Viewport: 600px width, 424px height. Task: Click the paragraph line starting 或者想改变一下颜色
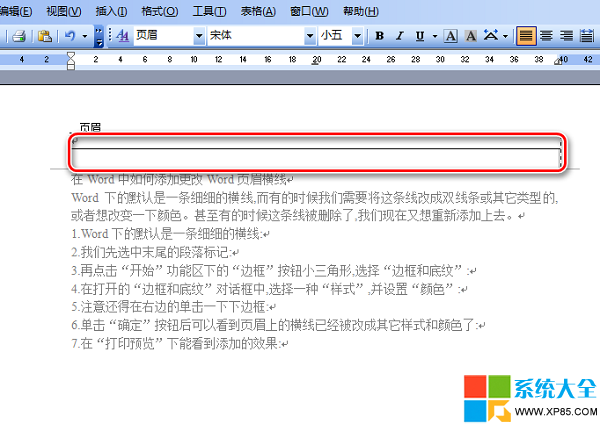pyautogui.click(x=298, y=216)
